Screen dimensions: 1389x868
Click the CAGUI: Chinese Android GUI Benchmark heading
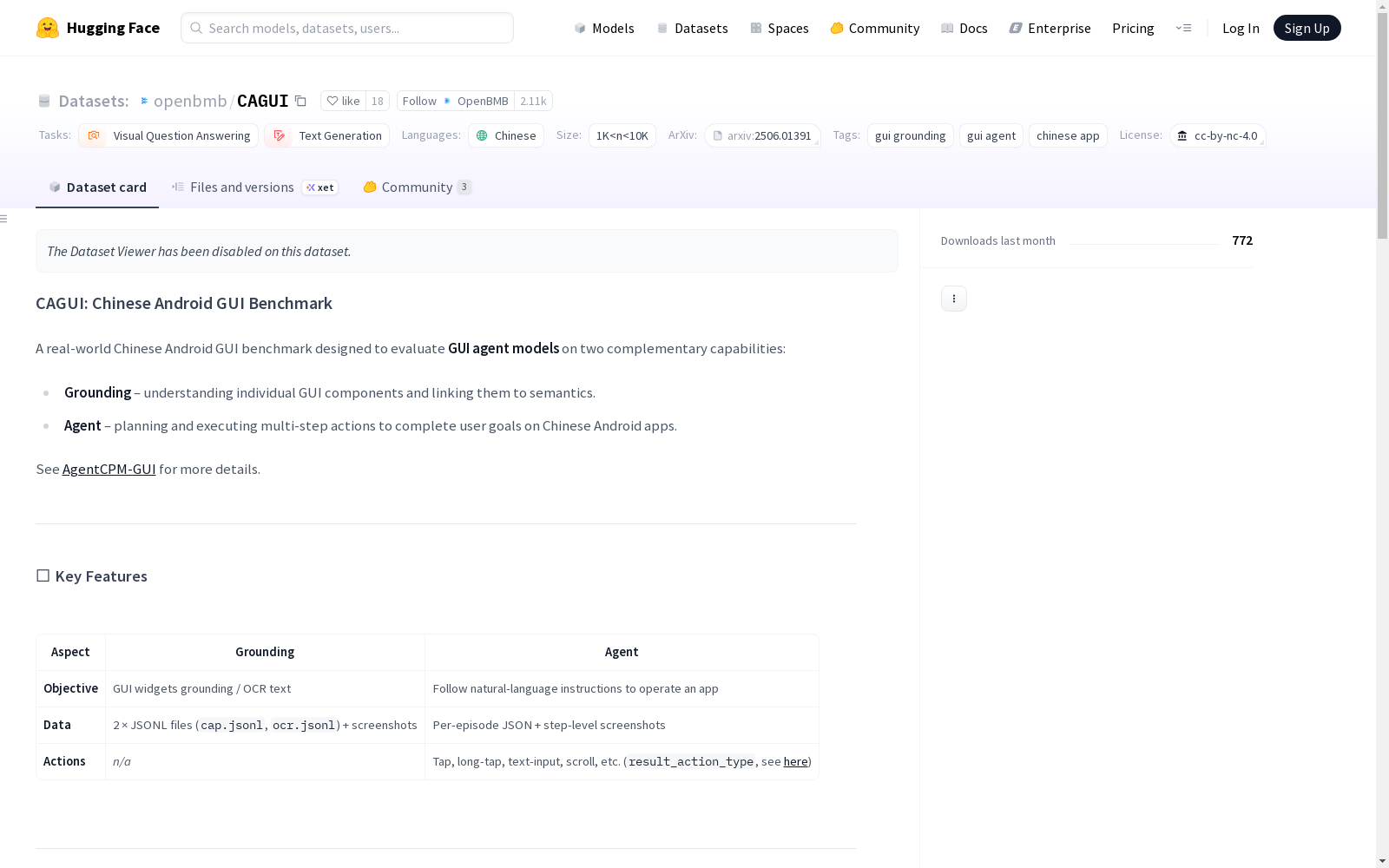point(184,303)
